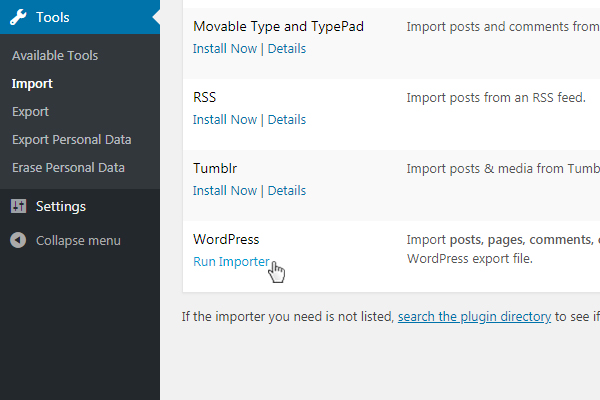Open Available Tools submenu item
600x400 pixels.
tap(55, 56)
